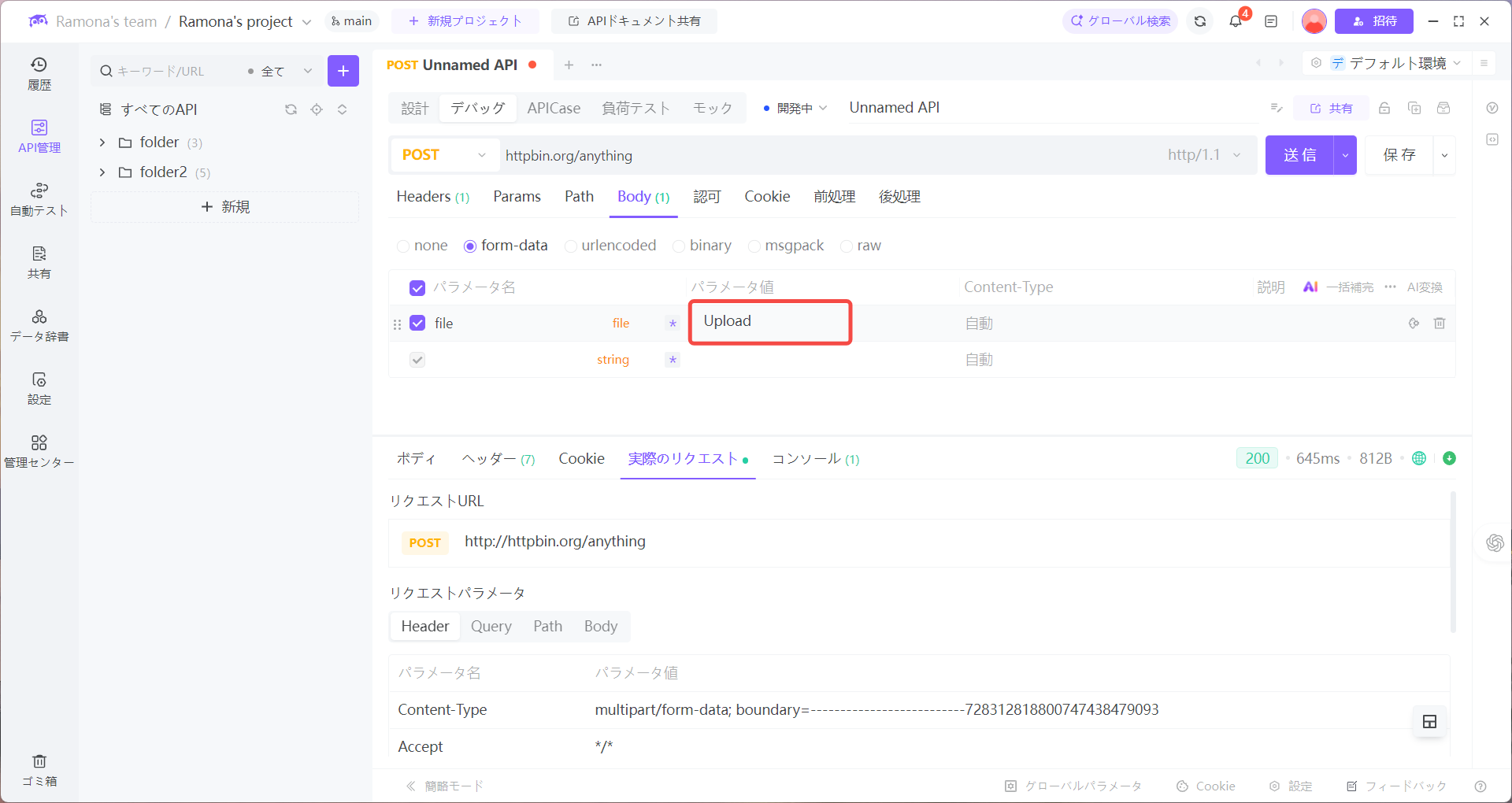Open the 設定 sidebar icon

(39, 389)
